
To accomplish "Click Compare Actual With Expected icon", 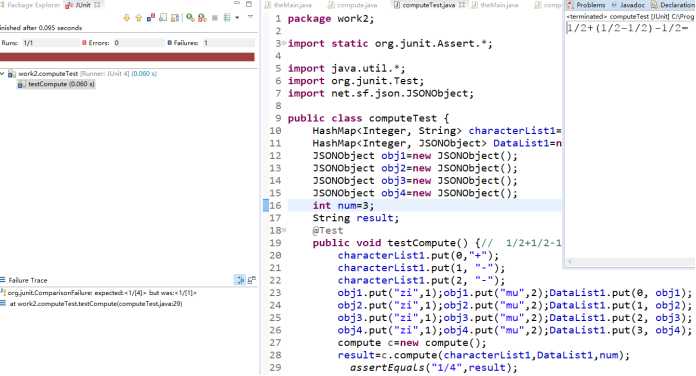I will 252,280.
